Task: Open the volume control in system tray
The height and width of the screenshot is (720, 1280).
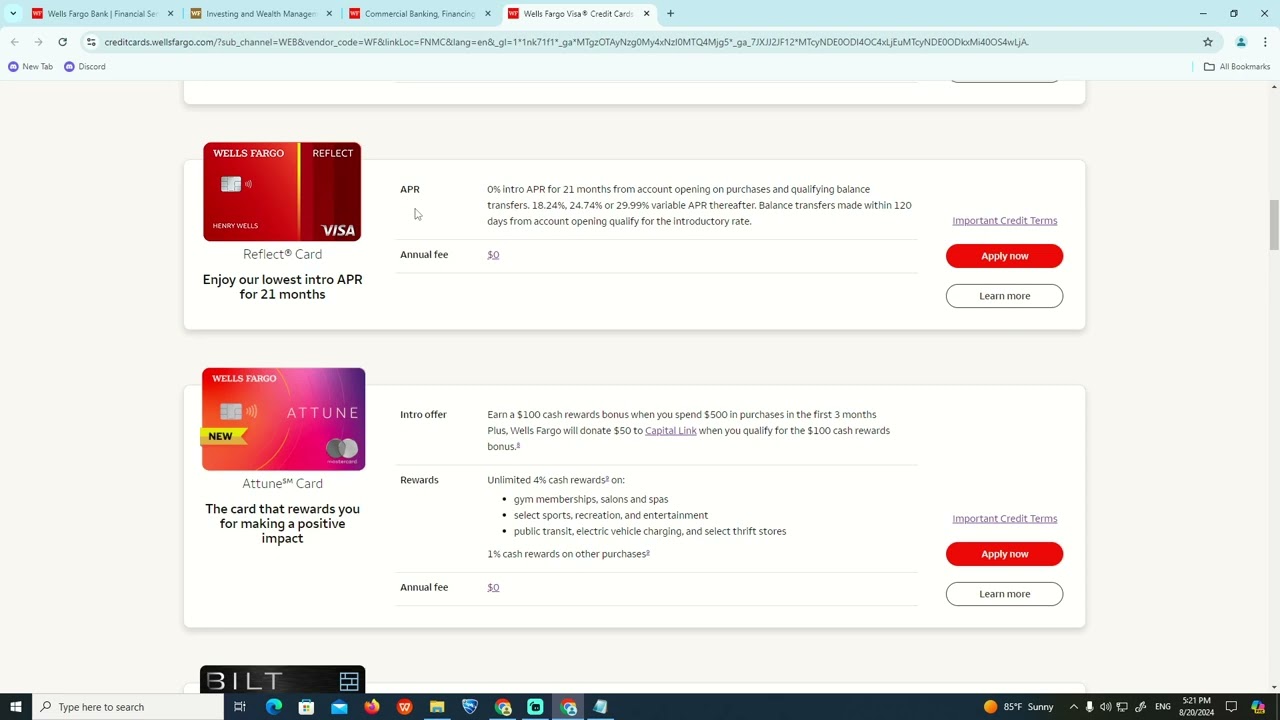Action: [x=1105, y=707]
